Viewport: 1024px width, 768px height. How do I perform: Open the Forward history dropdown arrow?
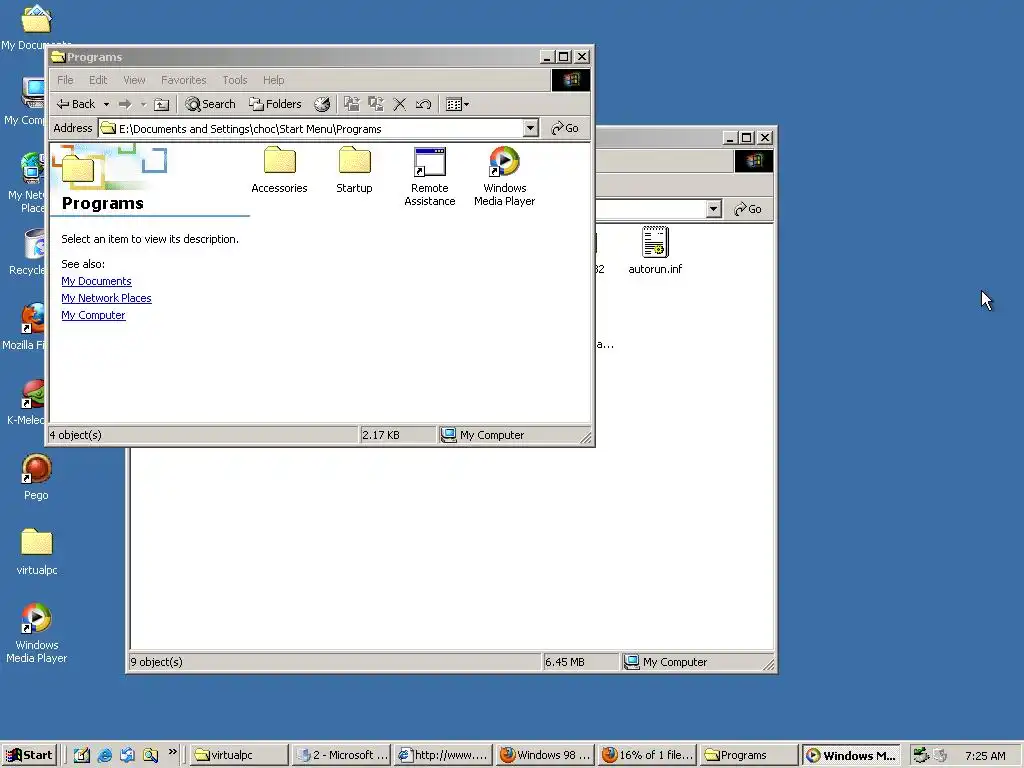[143, 104]
